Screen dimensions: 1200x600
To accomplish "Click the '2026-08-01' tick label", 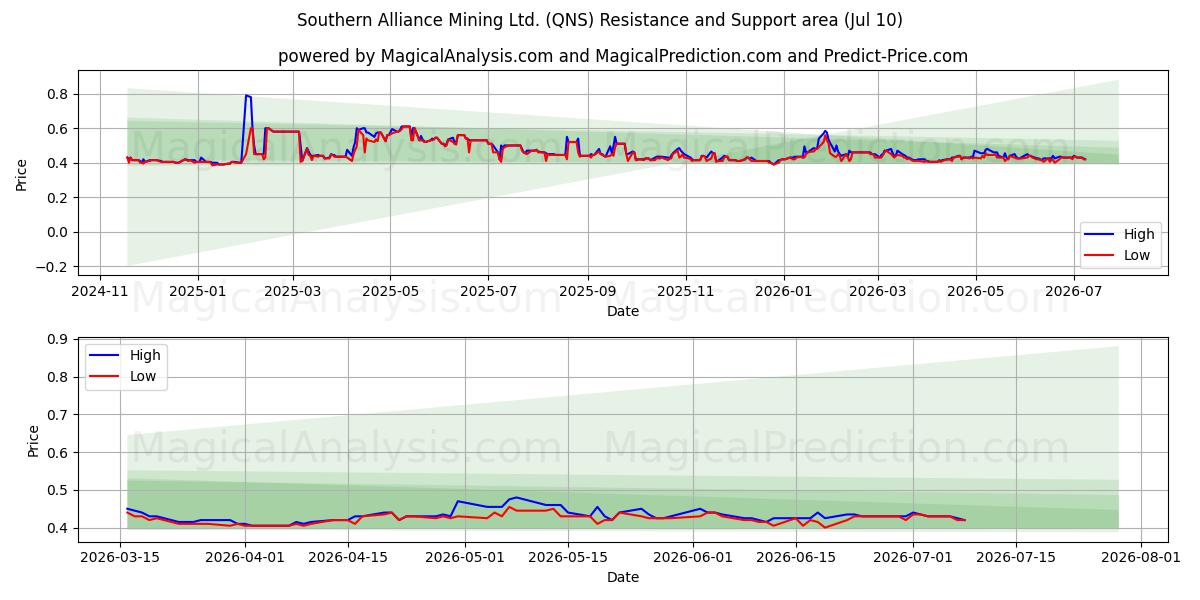I will coord(1141,557).
